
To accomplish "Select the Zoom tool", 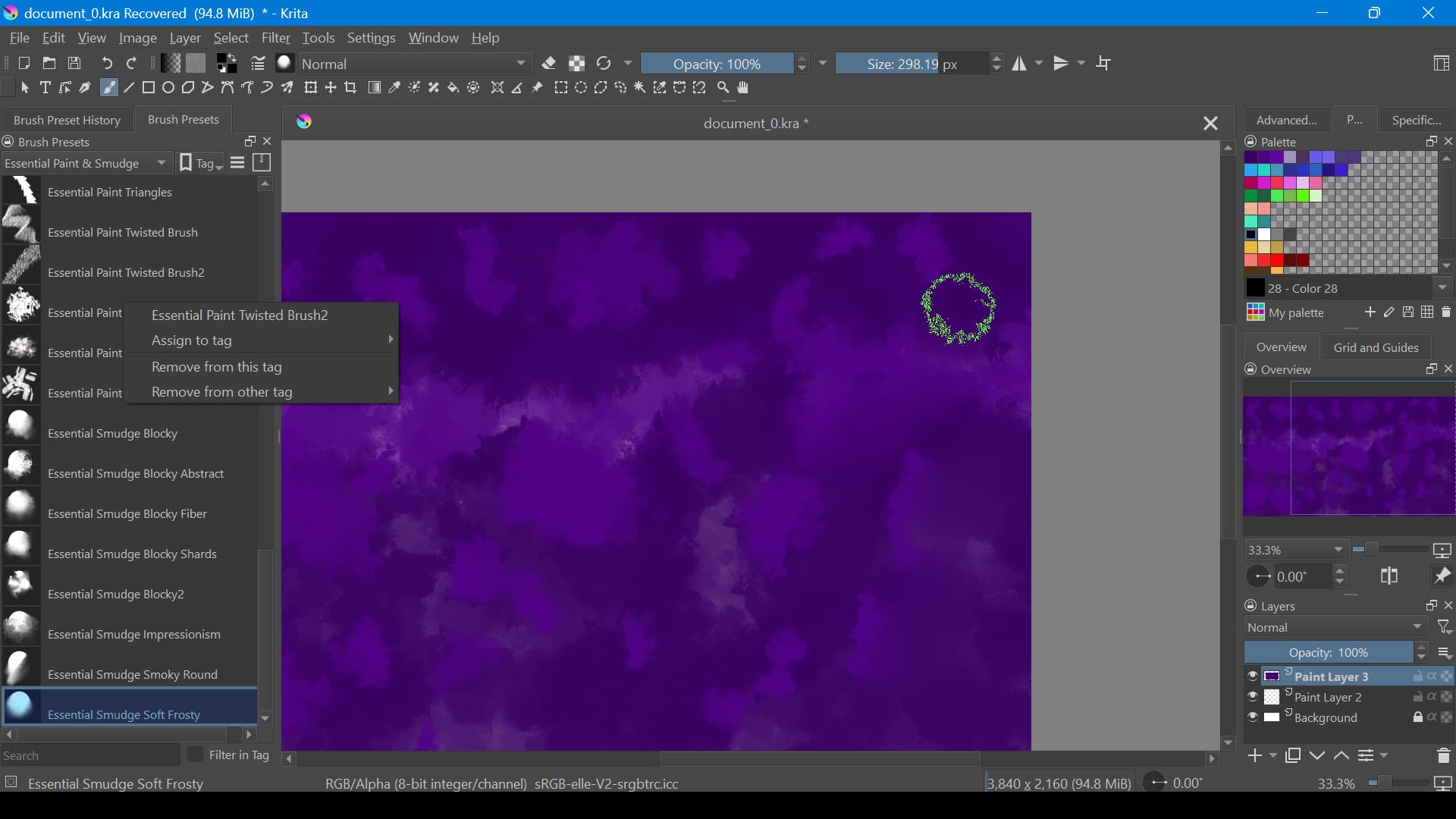I will (723, 88).
